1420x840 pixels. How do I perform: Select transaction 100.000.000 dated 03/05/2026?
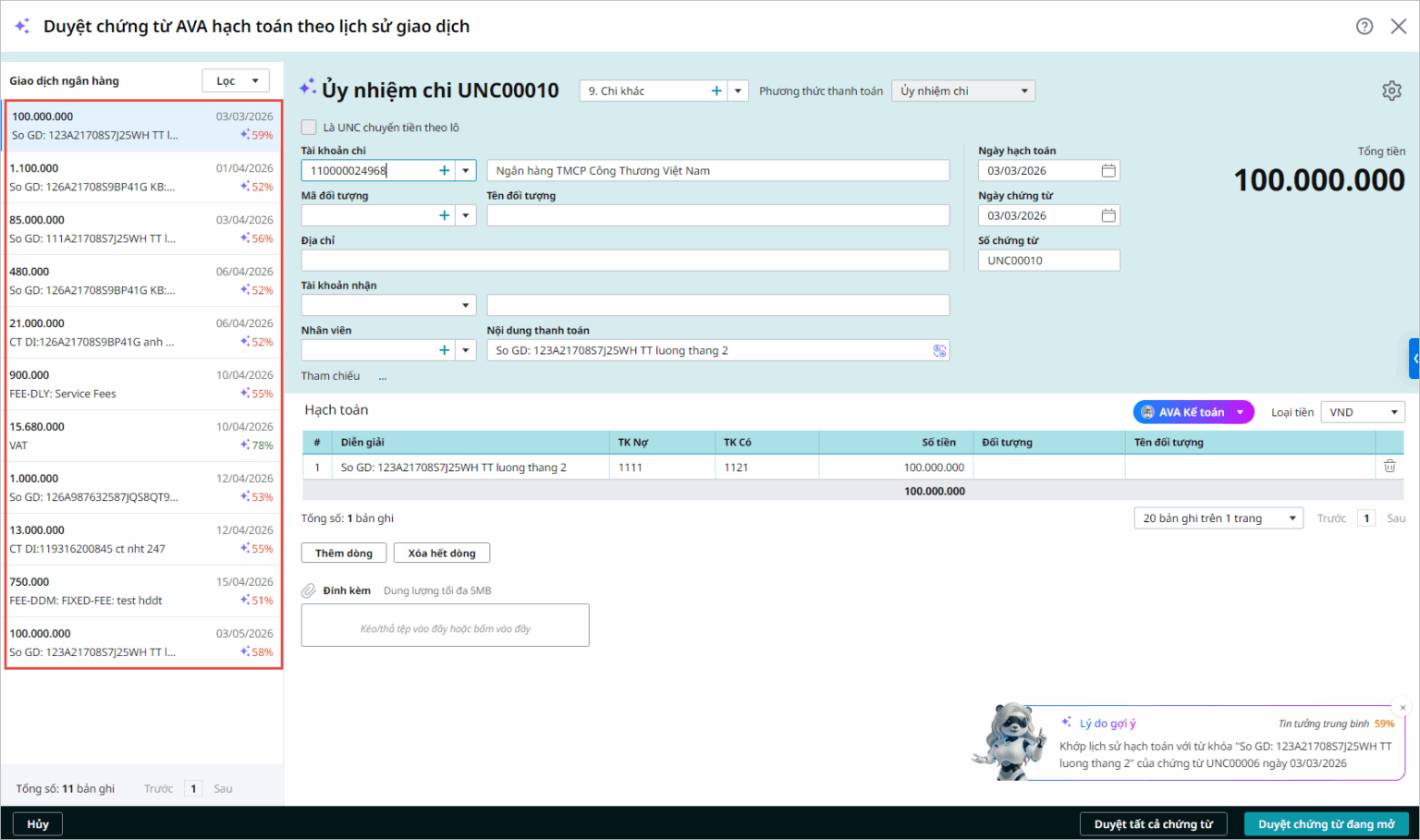tap(142, 643)
